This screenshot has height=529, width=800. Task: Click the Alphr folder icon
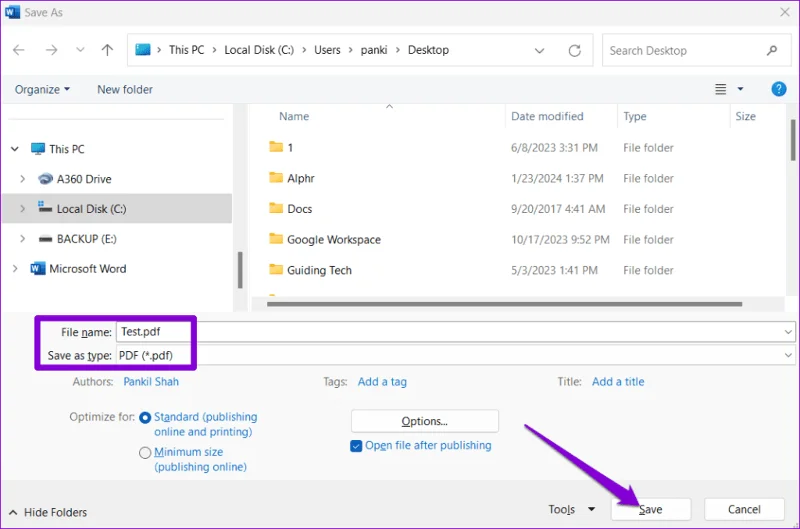[276, 178]
